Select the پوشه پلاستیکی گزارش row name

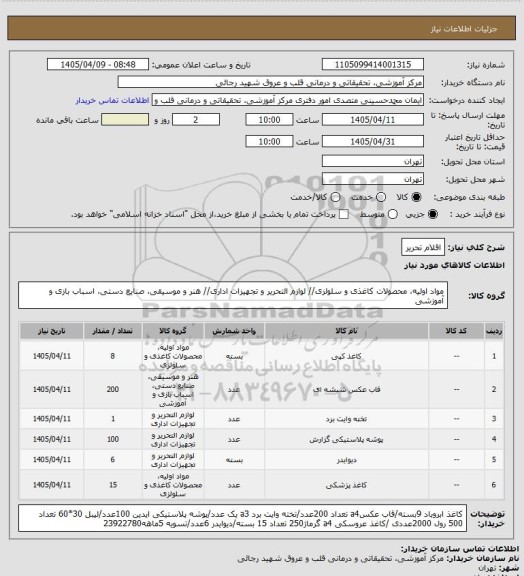click(346, 439)
